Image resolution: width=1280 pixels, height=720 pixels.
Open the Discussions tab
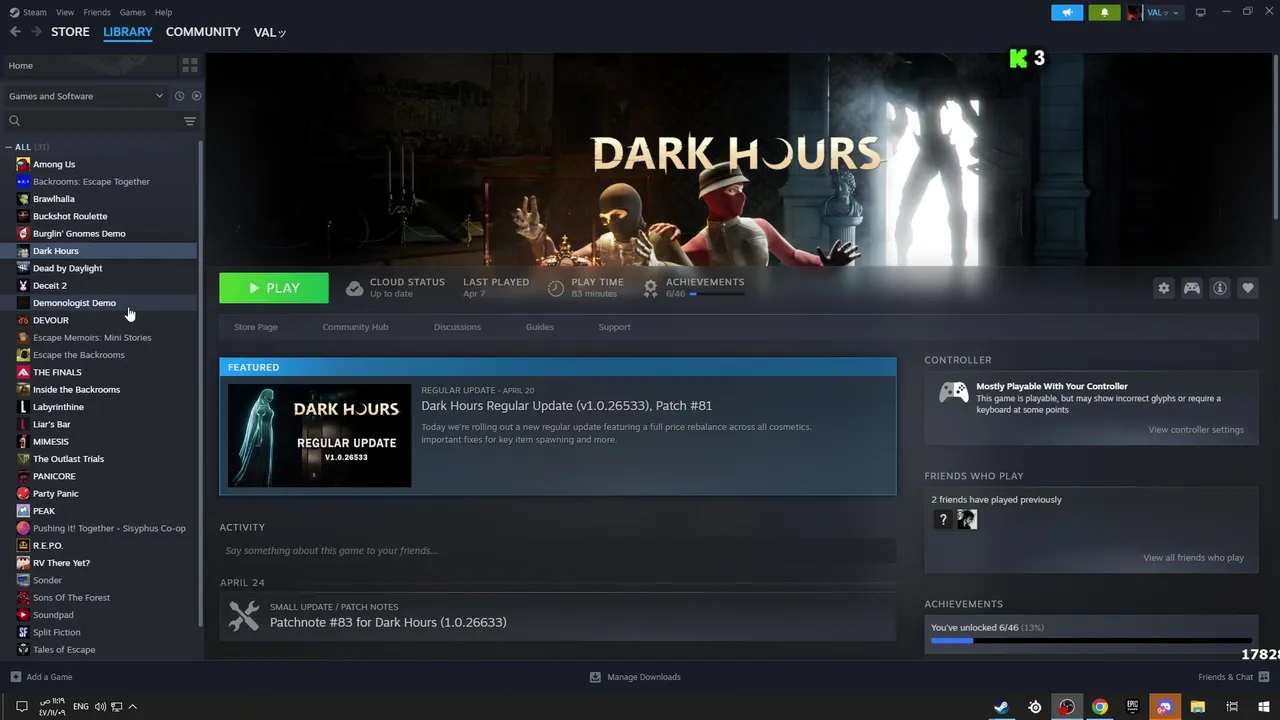[457, 327]
